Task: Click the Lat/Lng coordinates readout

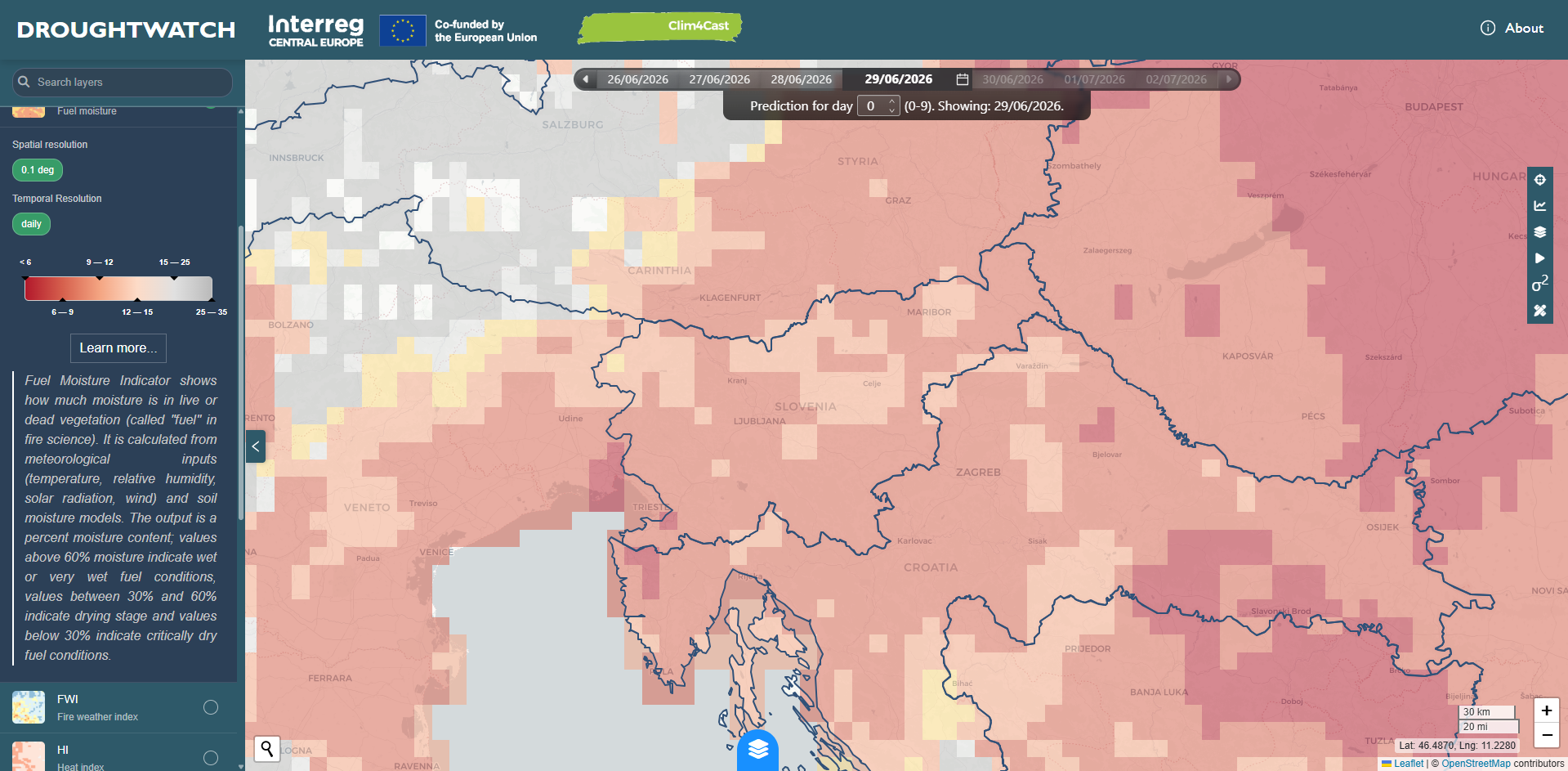Action: (x=1457, y=746)
